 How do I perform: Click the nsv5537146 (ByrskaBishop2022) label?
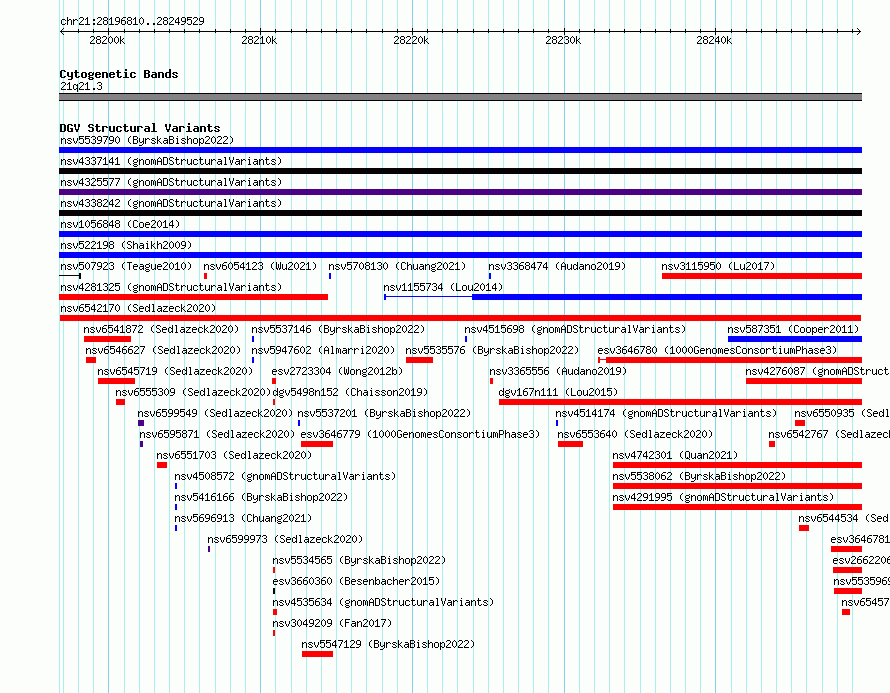[338, 329]
